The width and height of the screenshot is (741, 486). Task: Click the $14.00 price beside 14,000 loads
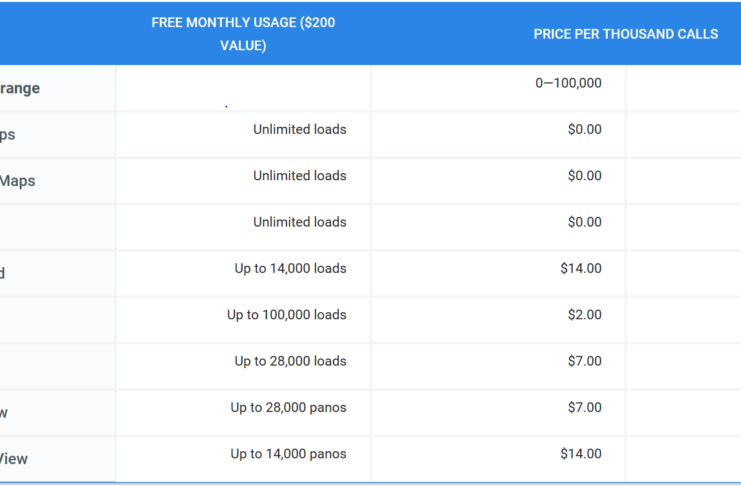[581, 269]
